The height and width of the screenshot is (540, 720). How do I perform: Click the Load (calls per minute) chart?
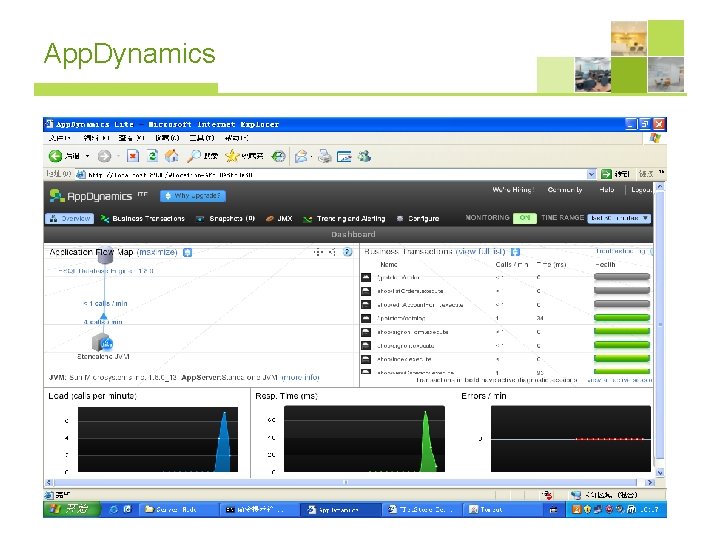tap(158, 439)
